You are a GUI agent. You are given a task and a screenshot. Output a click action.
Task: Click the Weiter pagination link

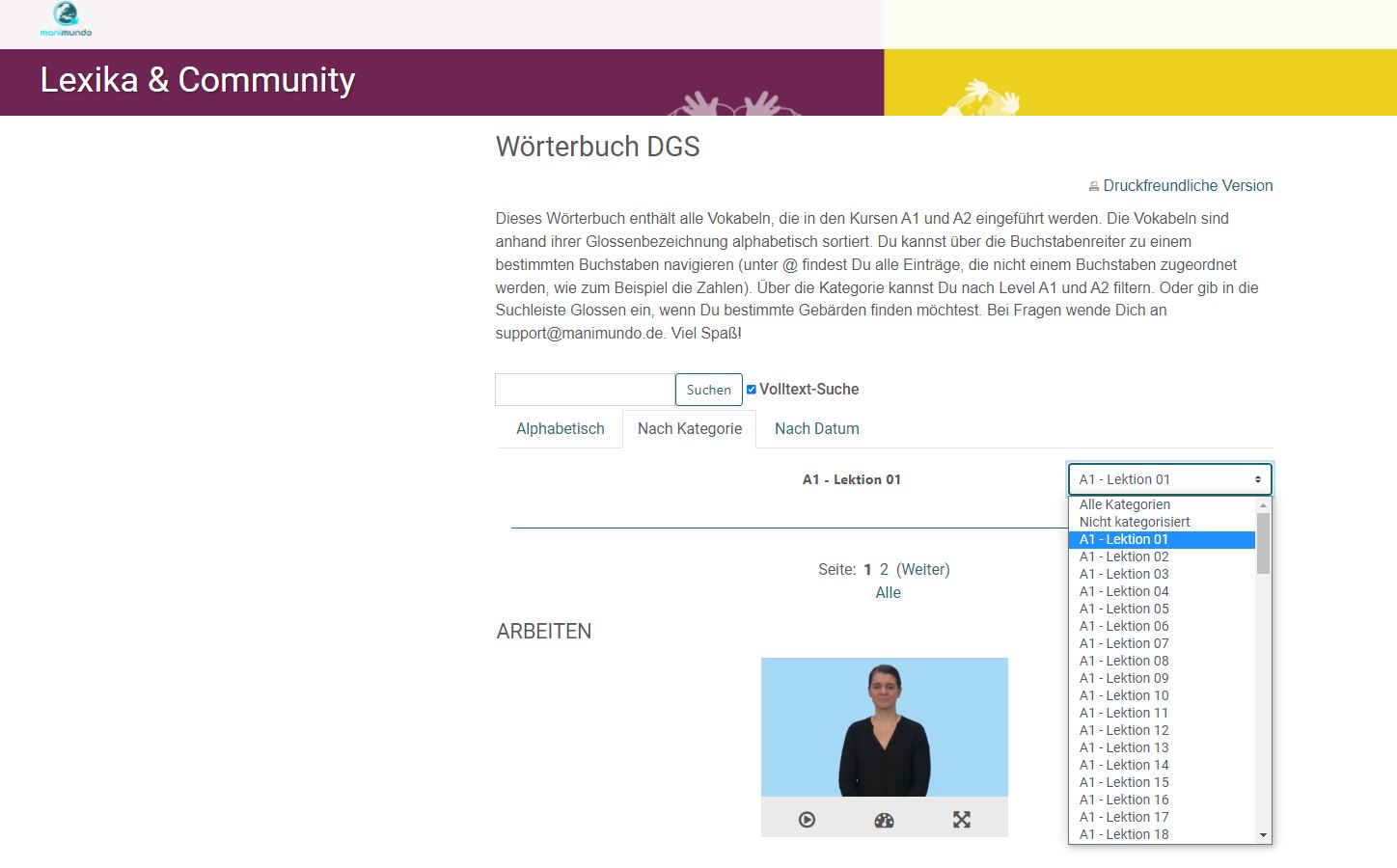click(x=923, y=569)
